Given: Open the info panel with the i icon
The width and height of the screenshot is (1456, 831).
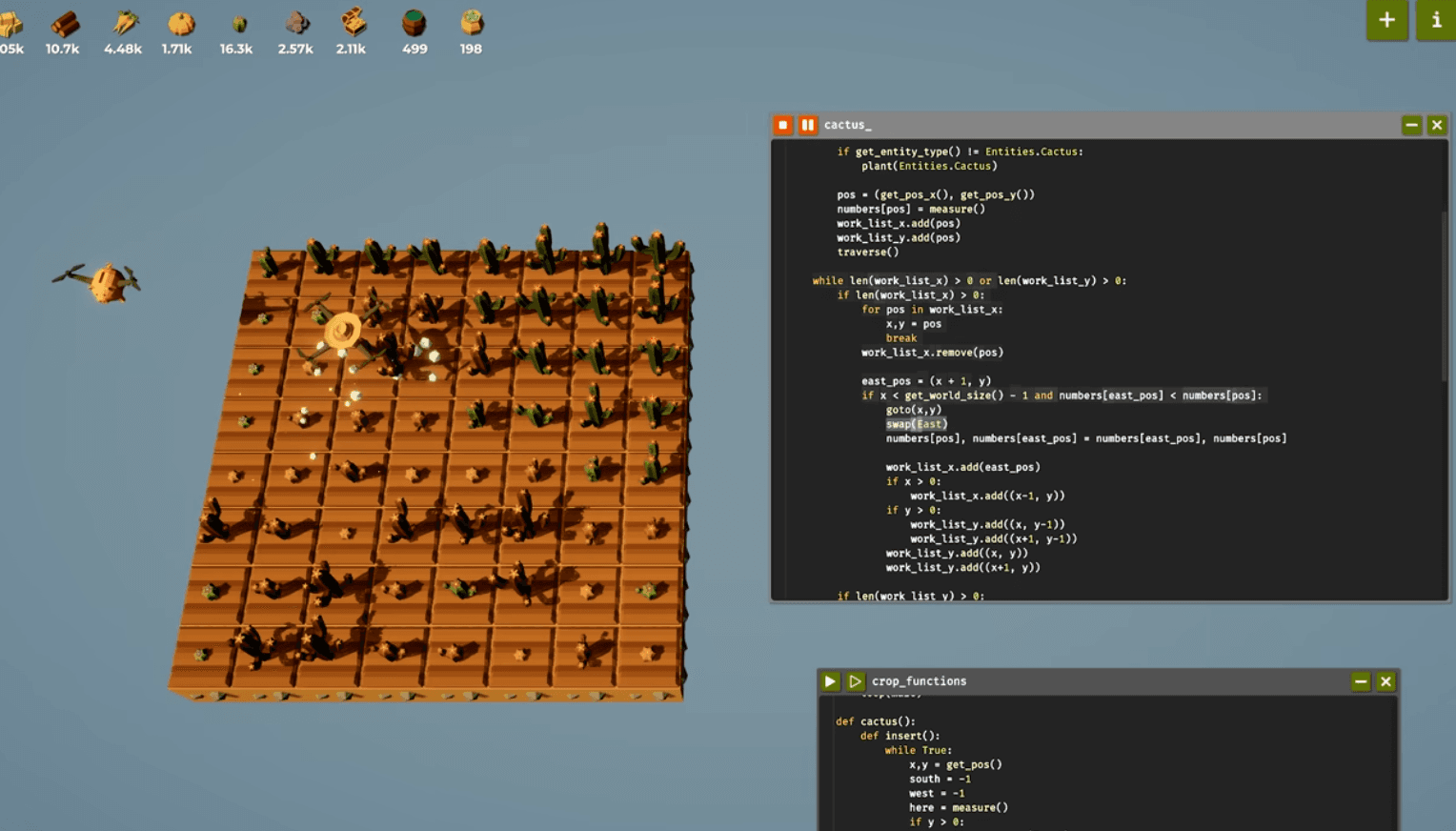Looking at the screenshot, I should click(x=1435, y=20).
